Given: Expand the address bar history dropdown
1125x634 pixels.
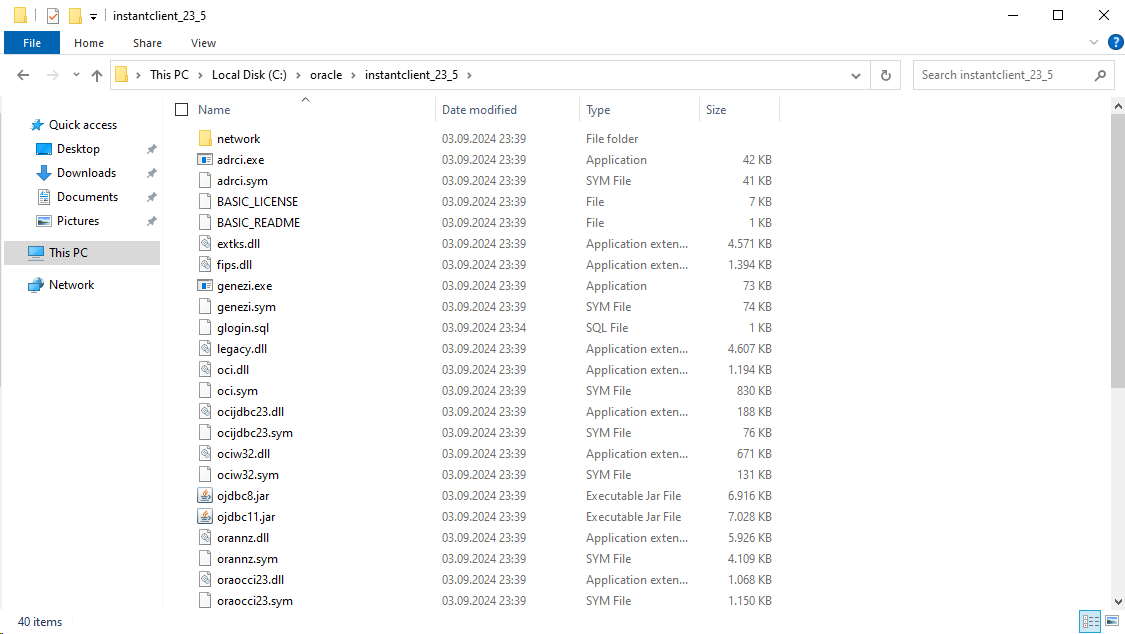Looking at the screenshot, I should [856, 75].
